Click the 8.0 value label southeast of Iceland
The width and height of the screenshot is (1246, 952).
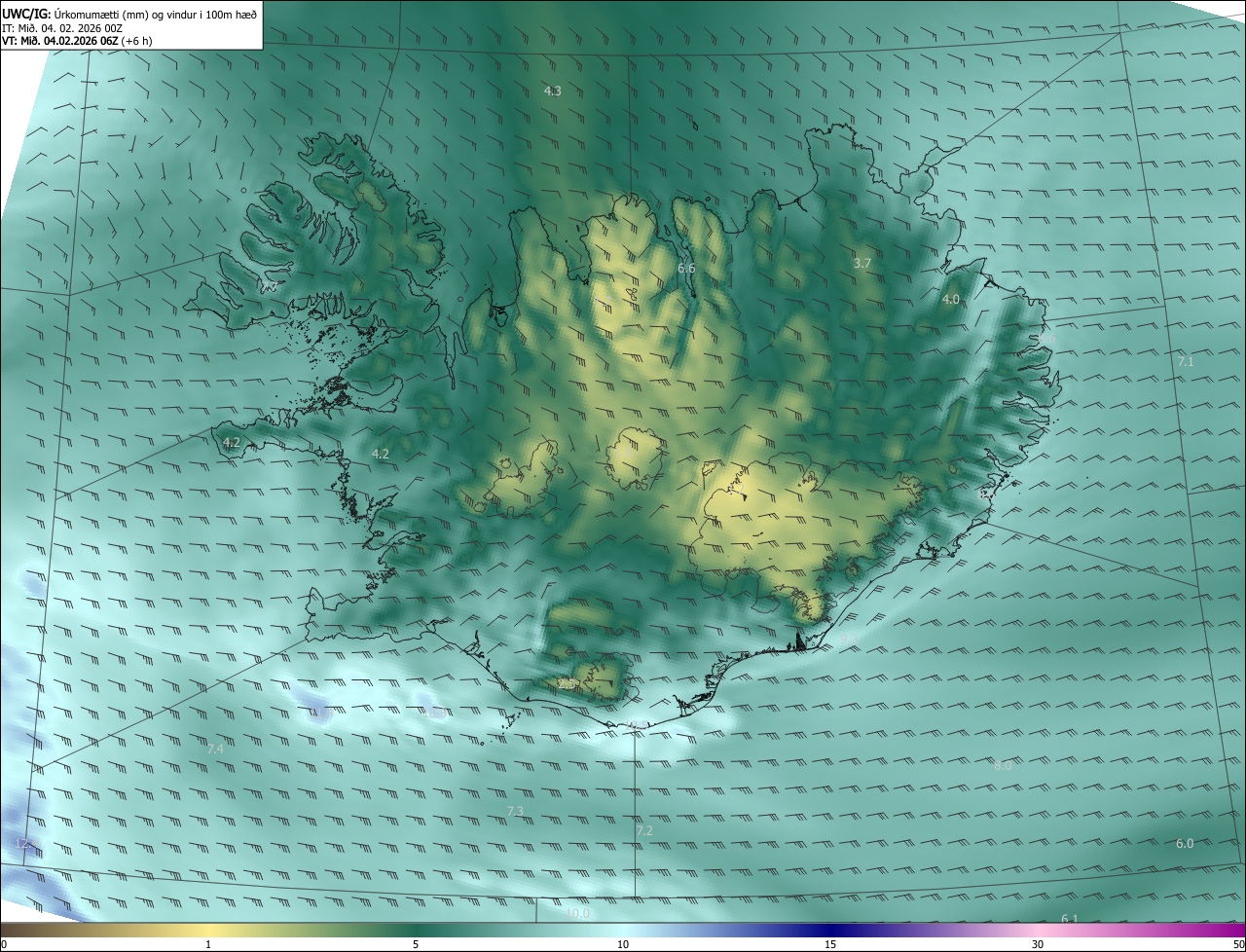tap(1003, 765)
